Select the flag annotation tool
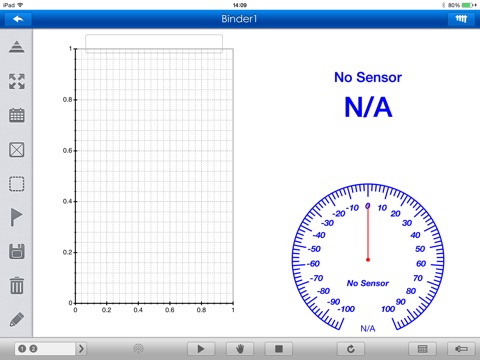 point(16,217)
